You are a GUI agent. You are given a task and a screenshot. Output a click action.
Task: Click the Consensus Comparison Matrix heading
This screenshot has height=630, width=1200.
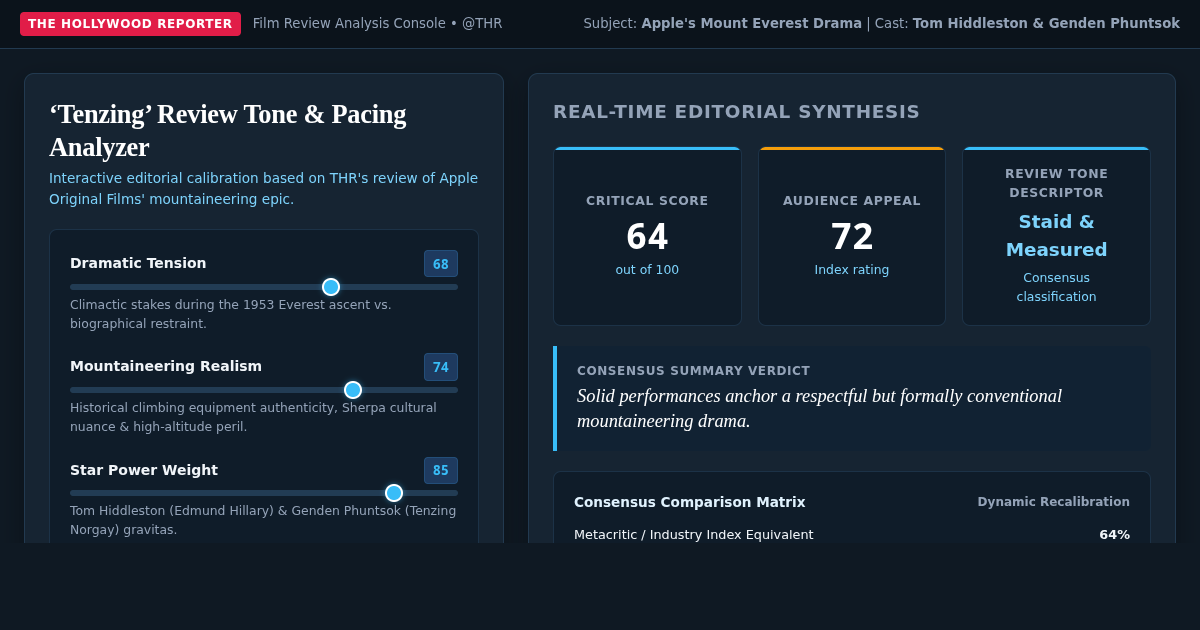pos(690,502)
